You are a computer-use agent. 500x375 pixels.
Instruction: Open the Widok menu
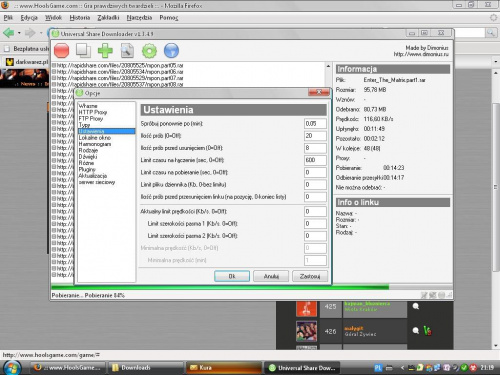[x=53, y=18]
